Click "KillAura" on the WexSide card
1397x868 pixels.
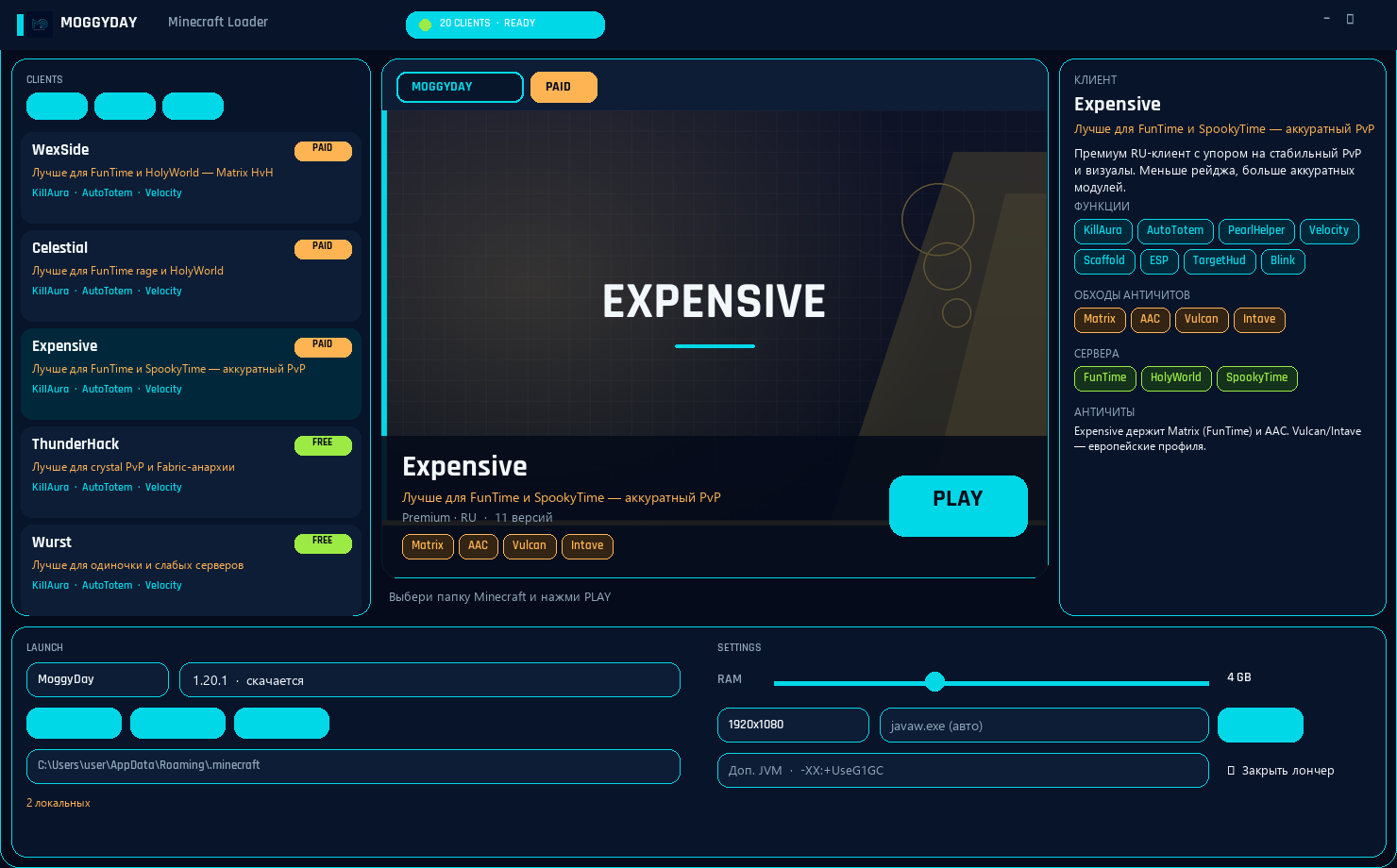tap(51, 193)
